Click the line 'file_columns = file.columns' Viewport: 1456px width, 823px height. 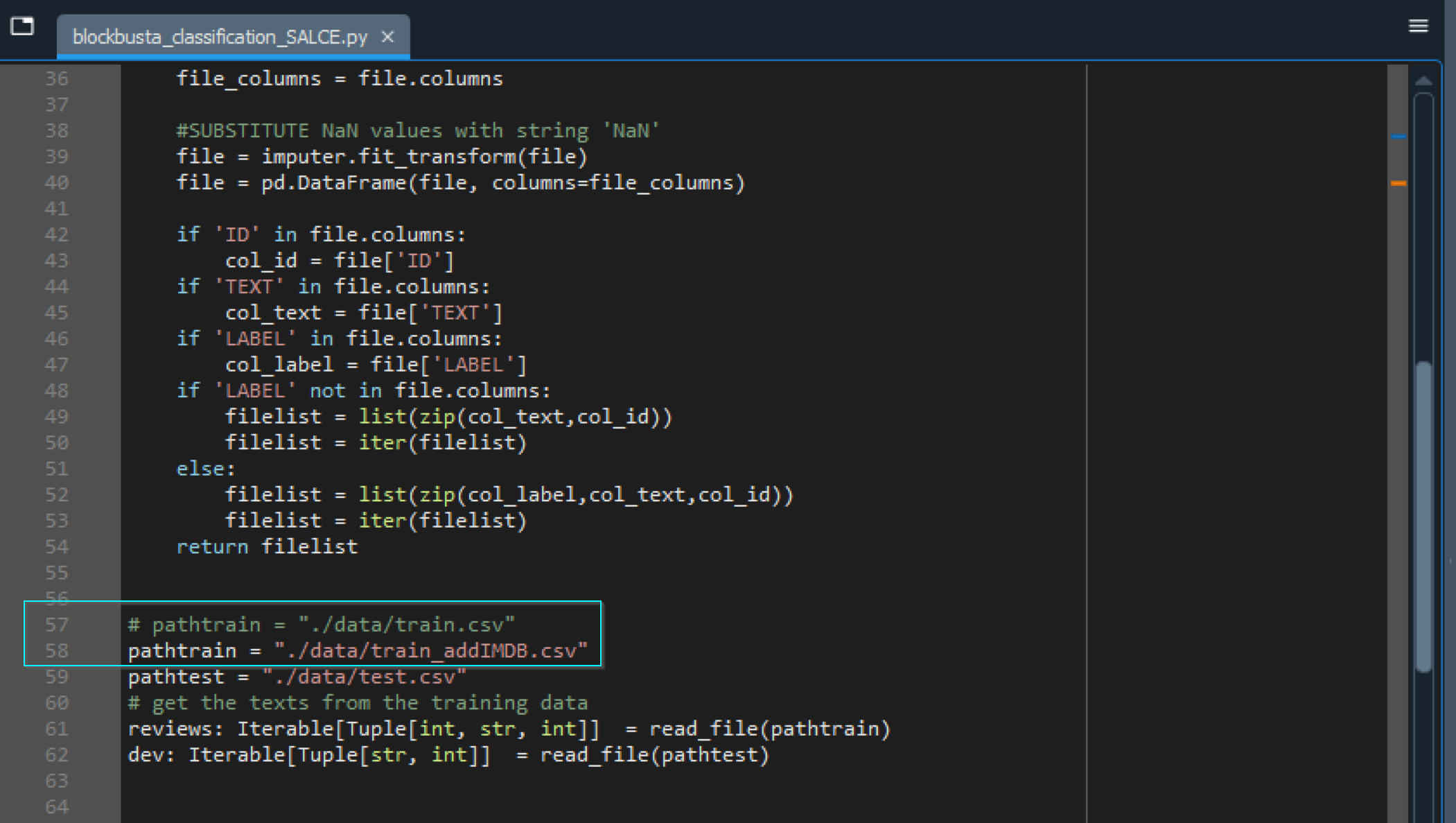pos(340,79)
